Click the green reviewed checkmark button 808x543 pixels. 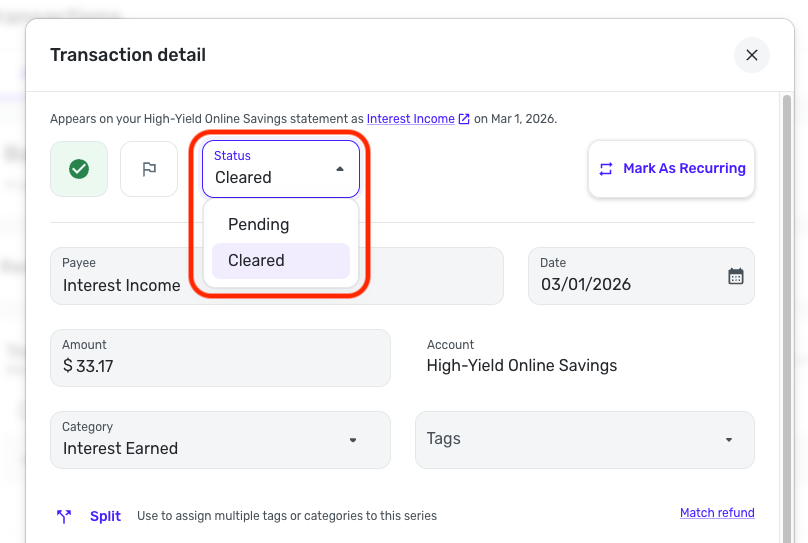79,169
